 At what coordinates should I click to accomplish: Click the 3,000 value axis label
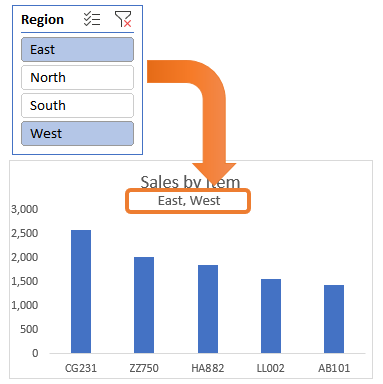[25, 209]
